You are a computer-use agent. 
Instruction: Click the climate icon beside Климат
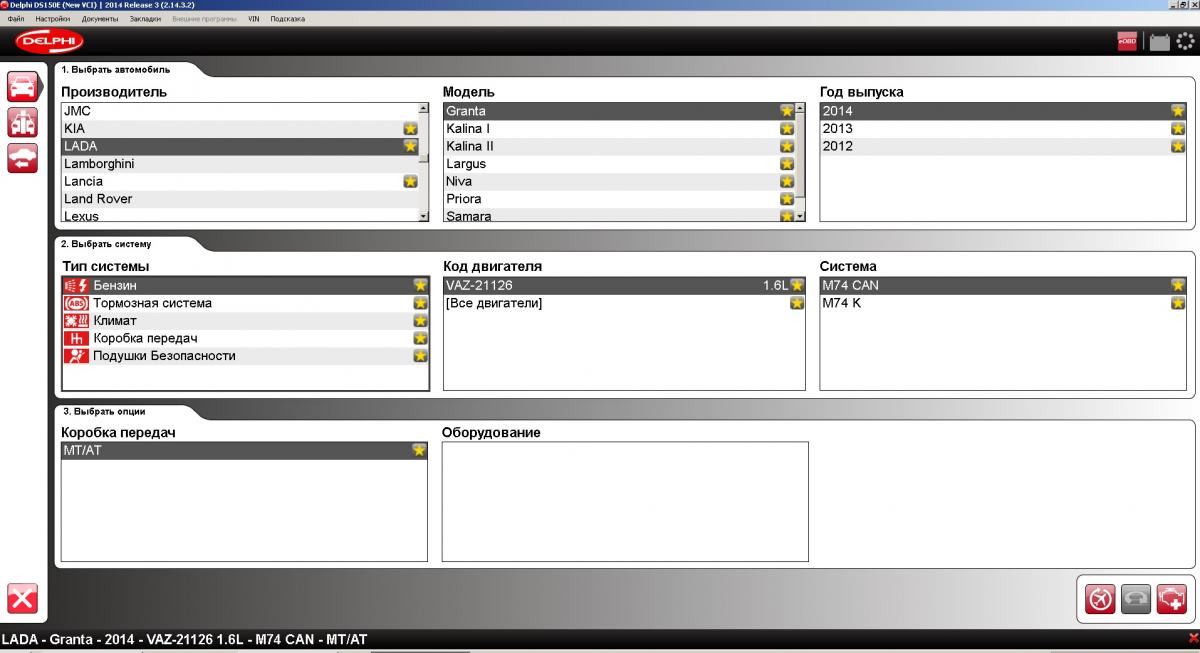point(76,321)
